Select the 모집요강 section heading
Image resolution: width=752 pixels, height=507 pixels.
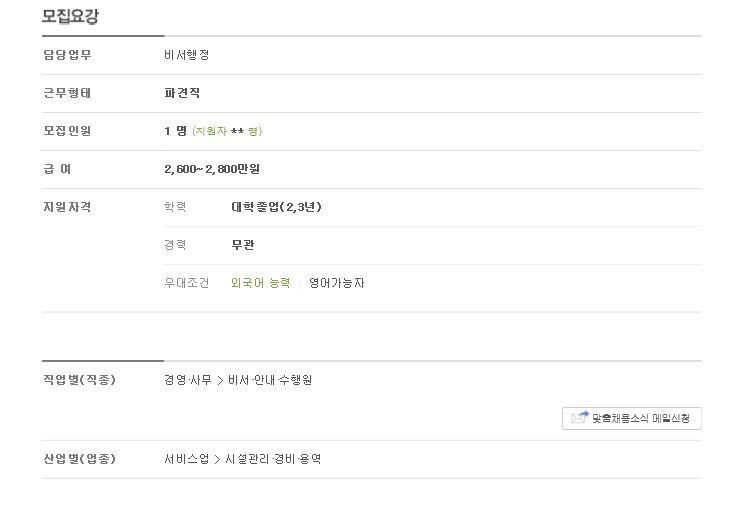tap(70, 16)
